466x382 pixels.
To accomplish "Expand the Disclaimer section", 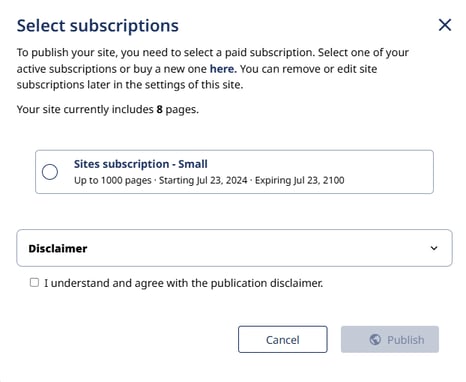I will (234, 248).
